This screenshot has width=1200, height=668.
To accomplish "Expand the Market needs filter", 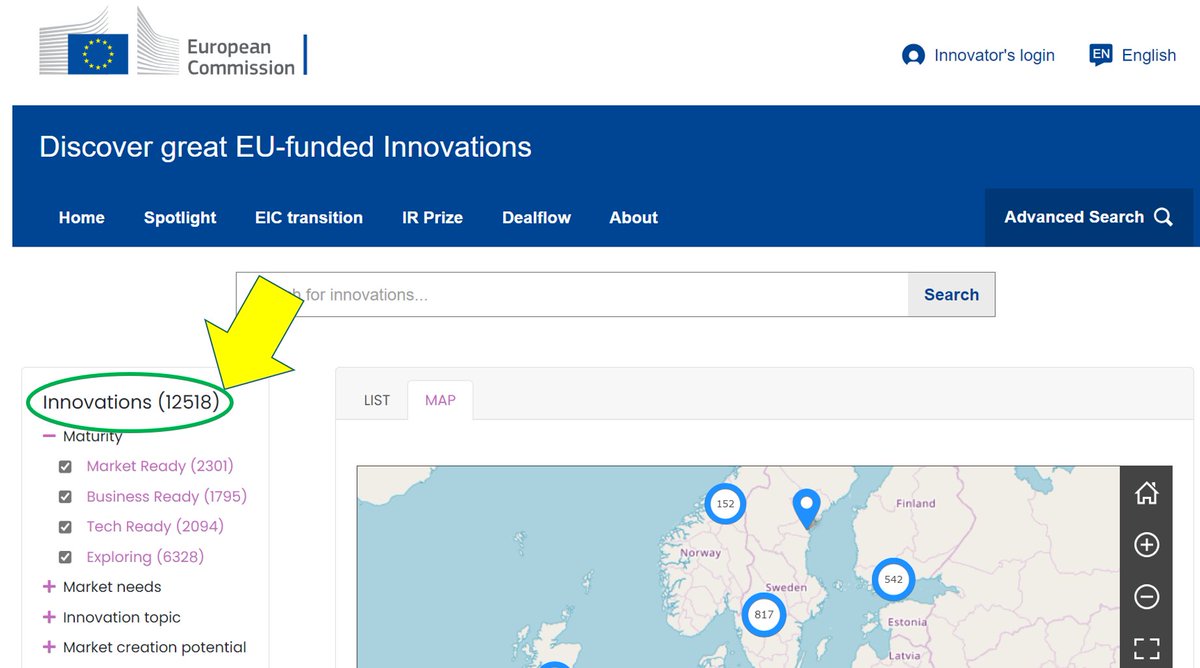I will point(49,587).
